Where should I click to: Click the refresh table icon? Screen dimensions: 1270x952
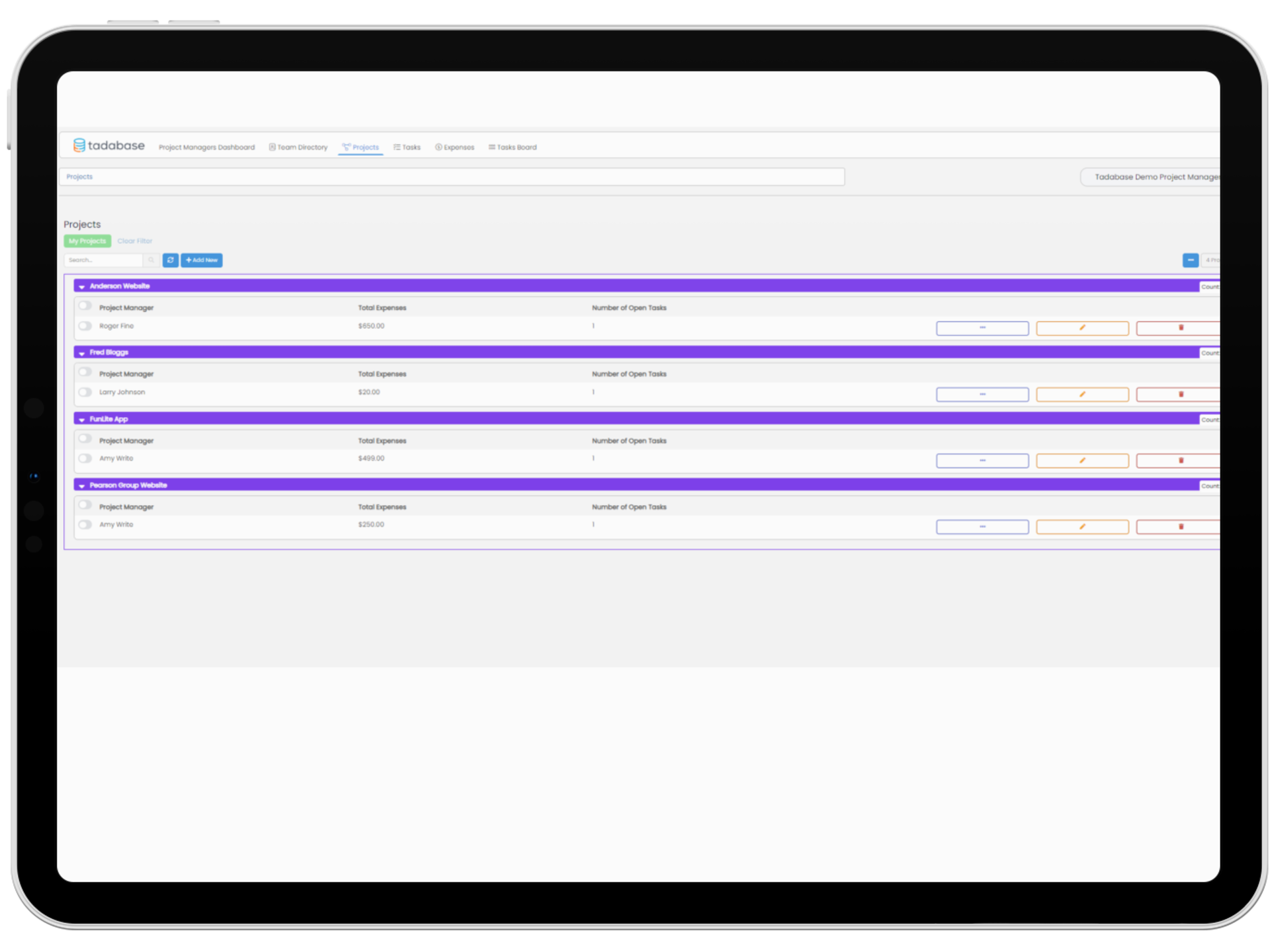click(171, 260)
